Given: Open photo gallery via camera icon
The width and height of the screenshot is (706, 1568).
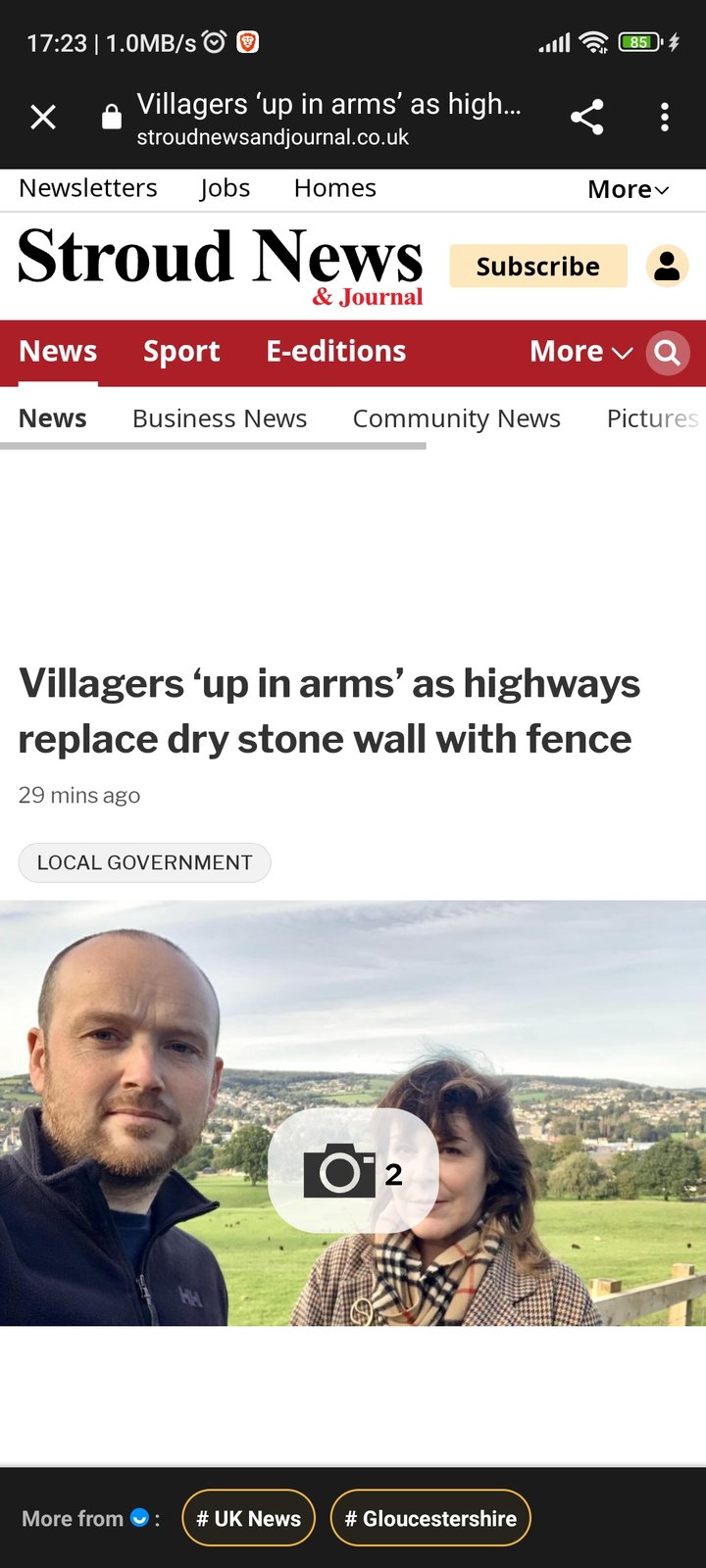Looking at the screenshot, I should (353, 1170).
